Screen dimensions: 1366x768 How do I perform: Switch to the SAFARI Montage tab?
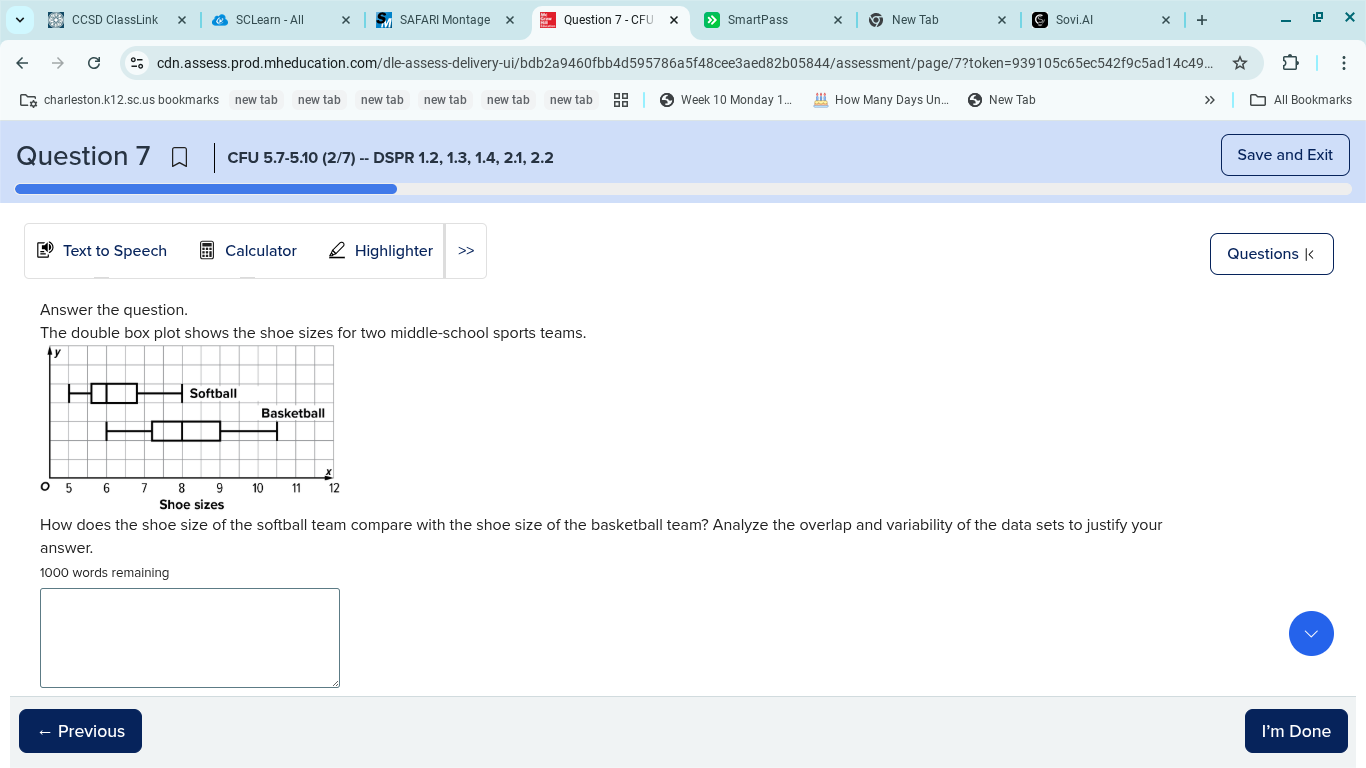pyautogui.click(x=444, y=20)
